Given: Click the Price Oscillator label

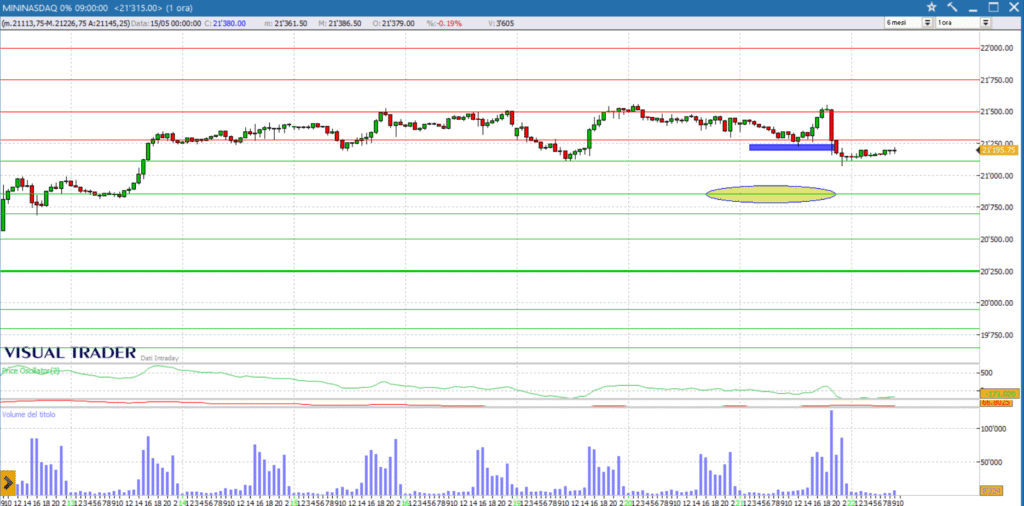Looking at the screenshot, I should [x=31, y=371].
